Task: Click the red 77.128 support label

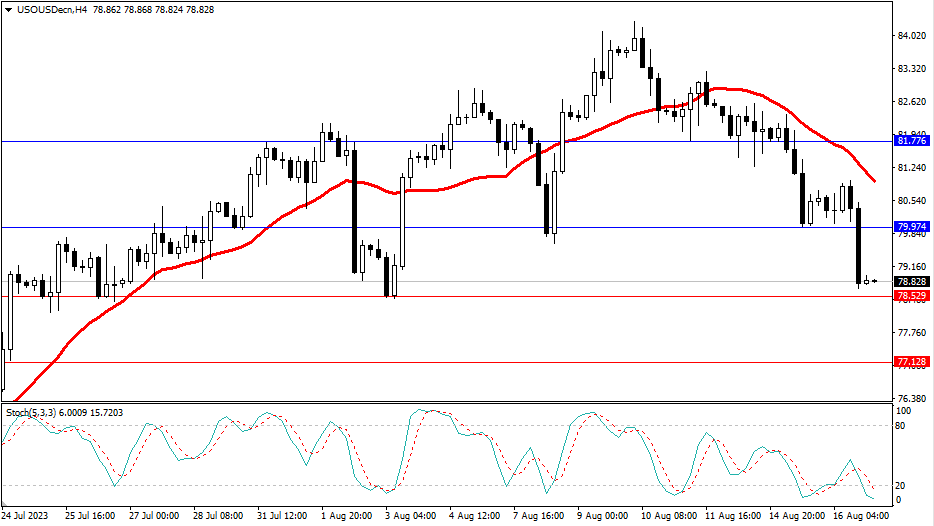Action: 911,362
